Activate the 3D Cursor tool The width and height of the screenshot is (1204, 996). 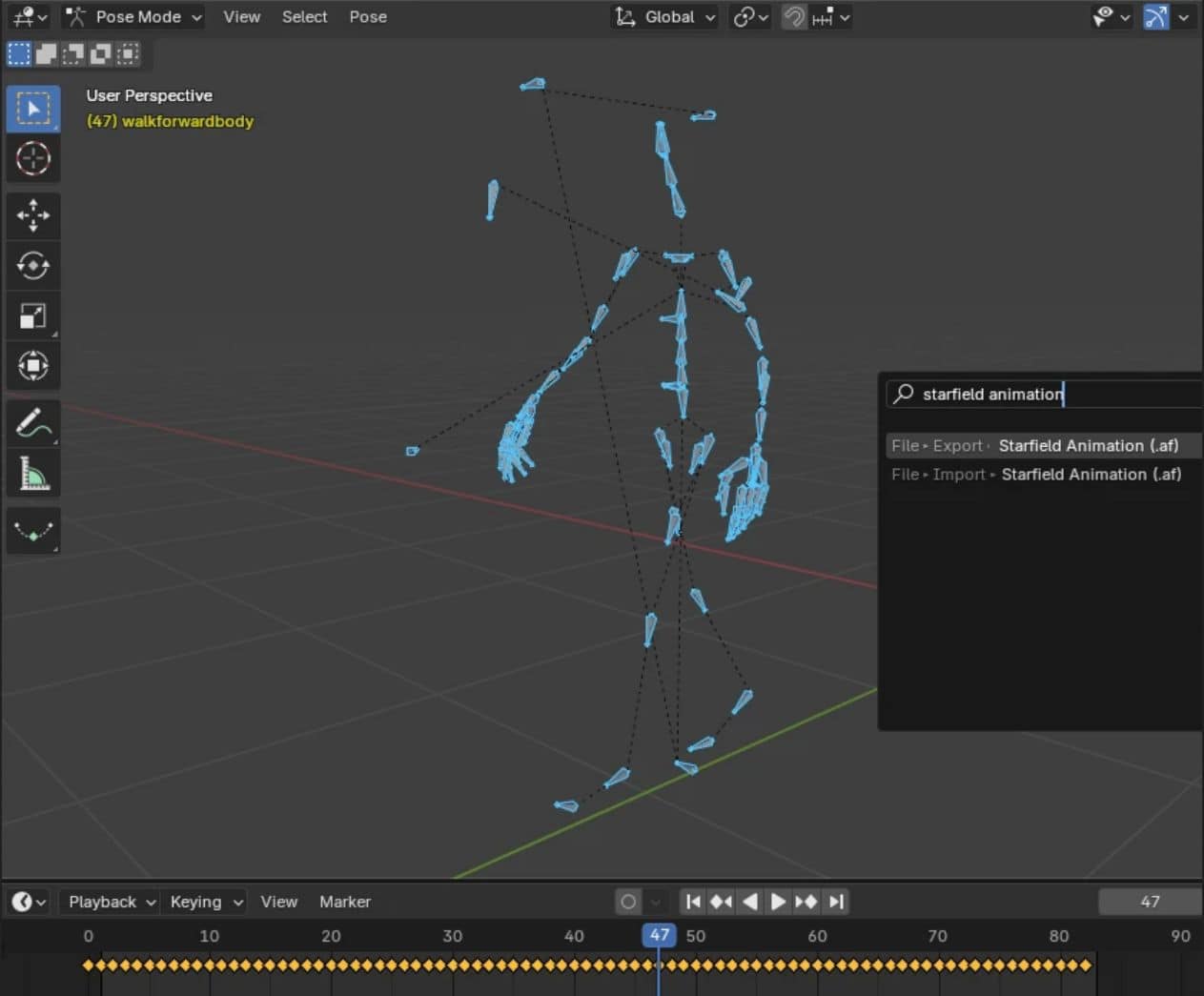(33, 158)
